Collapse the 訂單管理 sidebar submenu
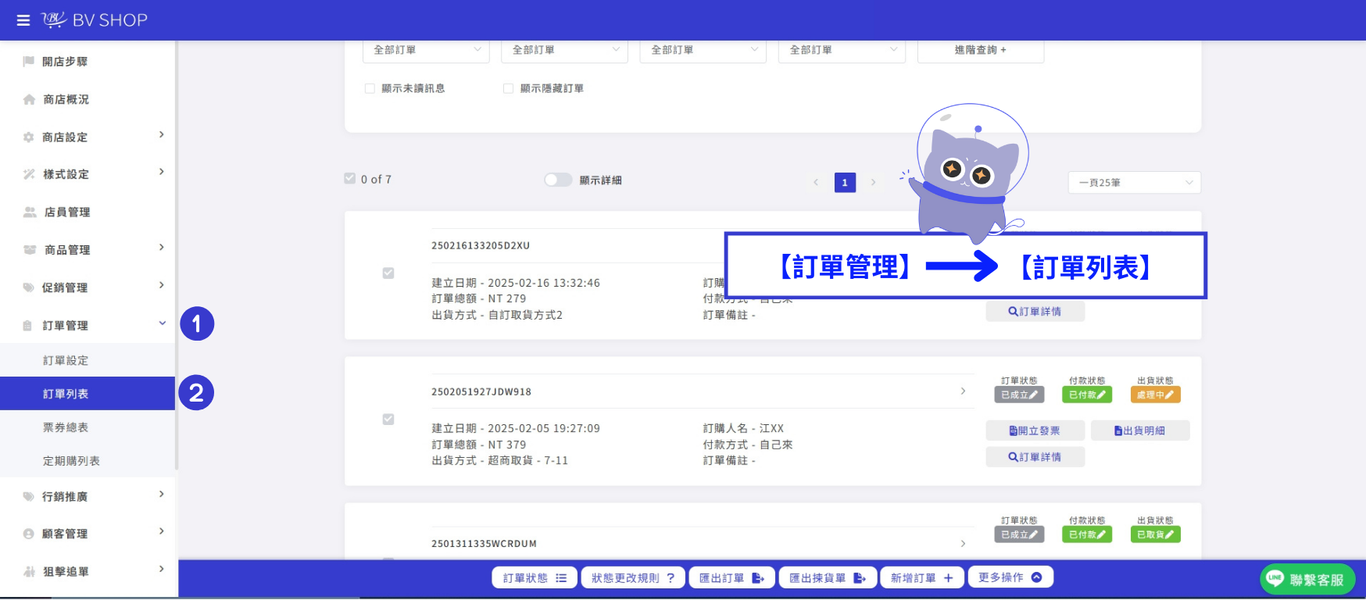This screenshot has width=1366, height=600. [x=162, y=324]
